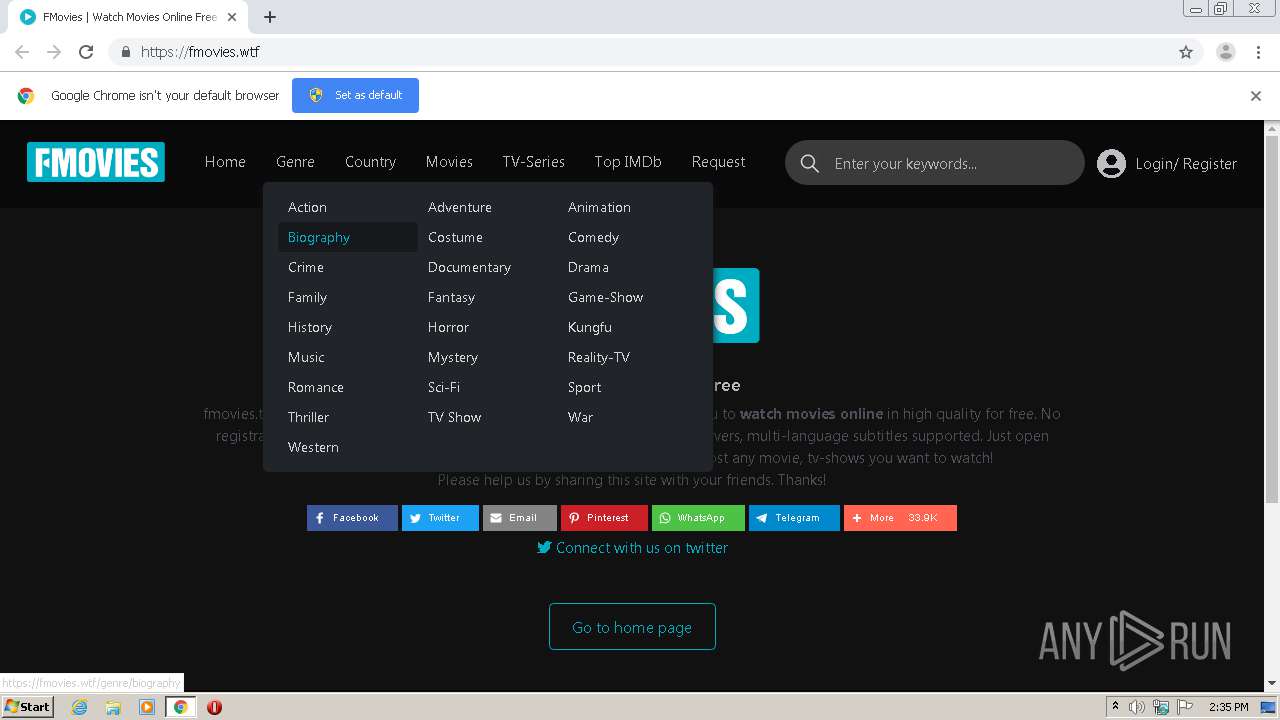Reload the page in Chrome
1280x720 pixels.
click(x=86, y=52)
